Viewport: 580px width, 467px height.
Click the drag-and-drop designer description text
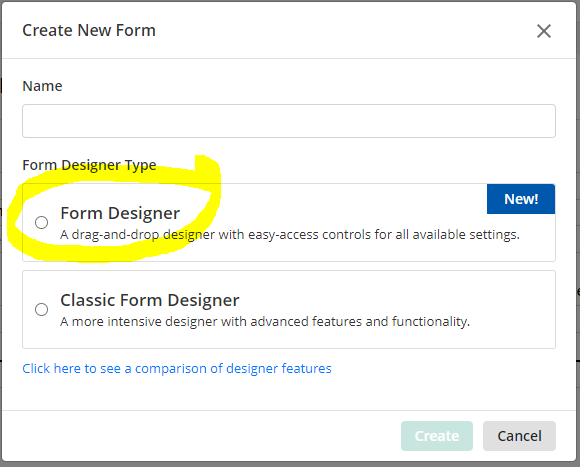(290, 234)
